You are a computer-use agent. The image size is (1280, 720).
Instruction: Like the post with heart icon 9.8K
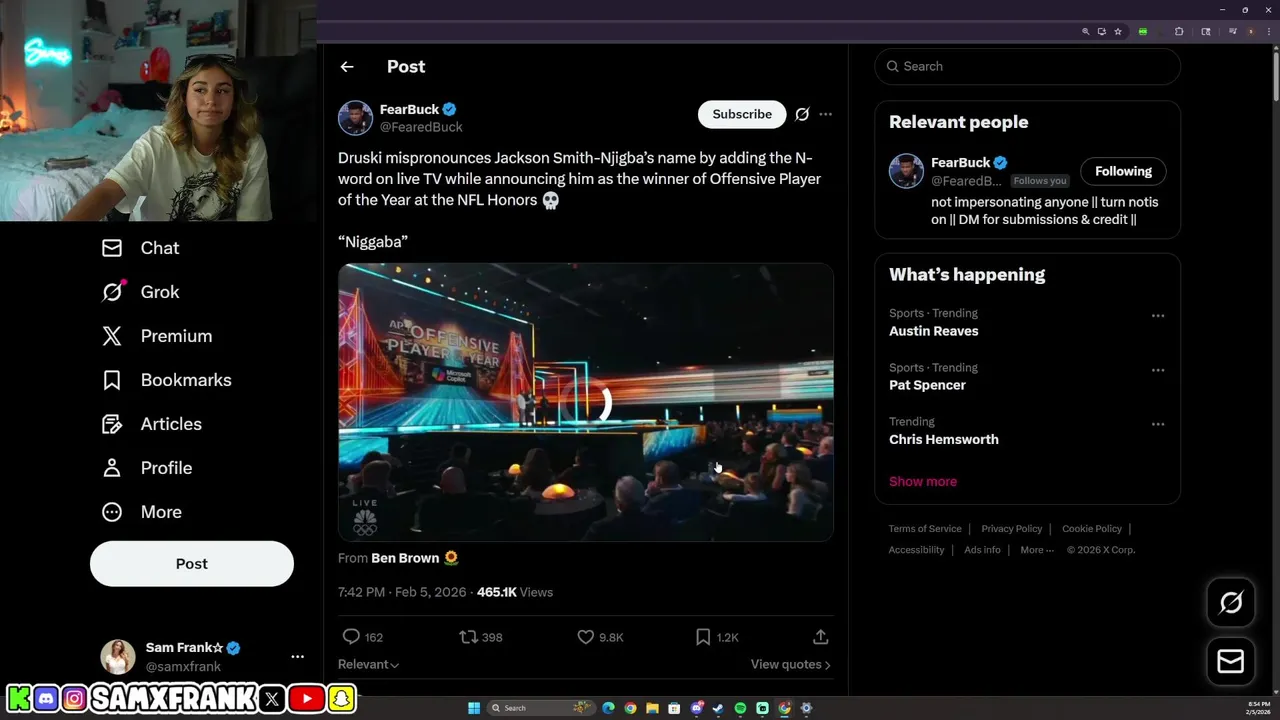(586, 637)
